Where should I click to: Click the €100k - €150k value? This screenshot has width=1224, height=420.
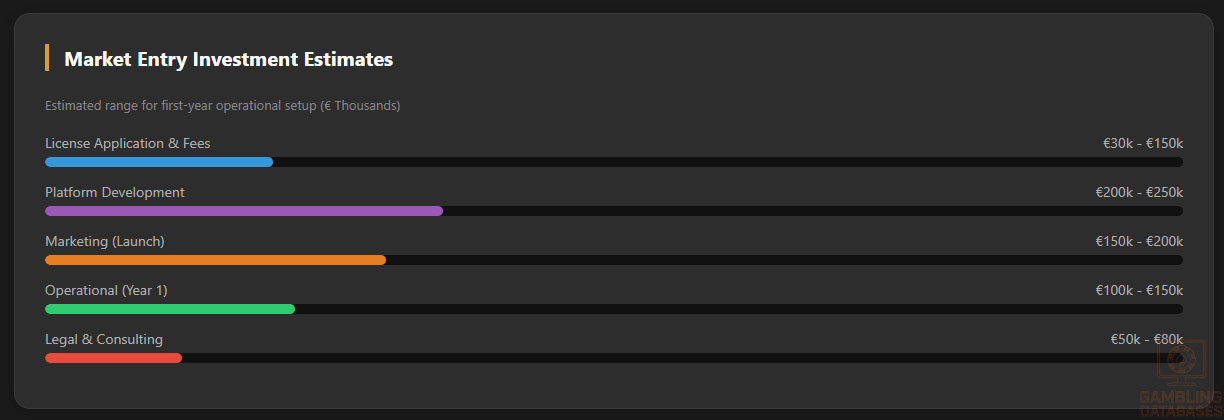1139,290
